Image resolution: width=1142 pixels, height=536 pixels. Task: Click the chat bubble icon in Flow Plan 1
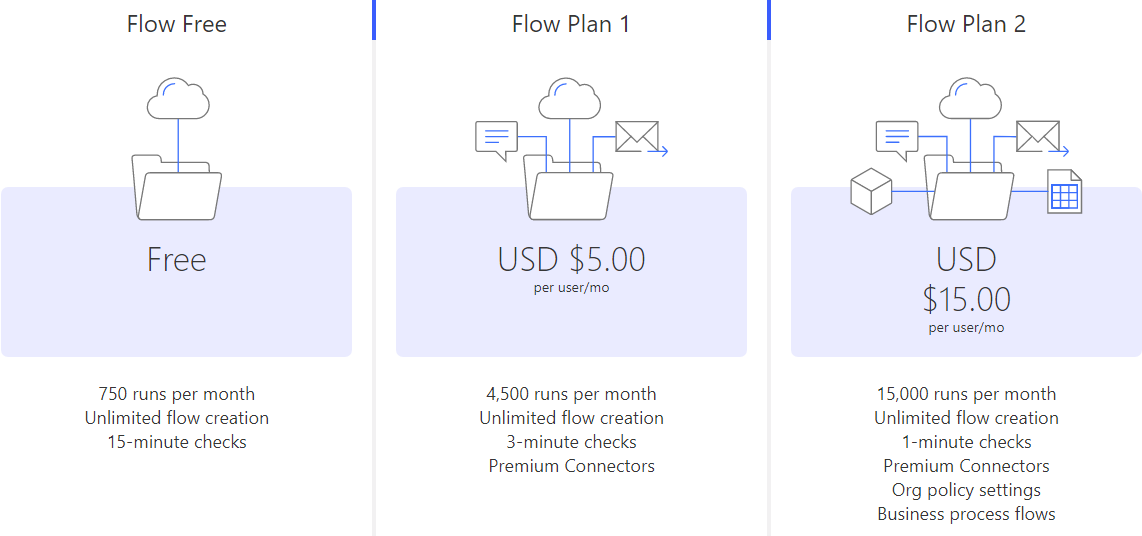coord(496,139)
